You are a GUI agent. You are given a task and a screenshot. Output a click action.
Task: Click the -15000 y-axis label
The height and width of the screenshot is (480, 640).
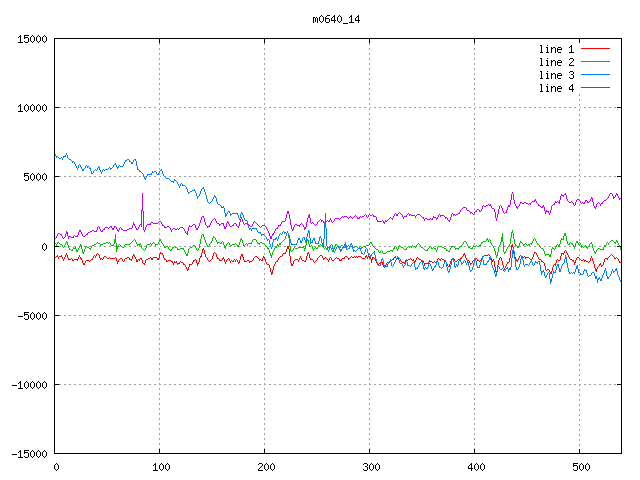coord(28,453)
